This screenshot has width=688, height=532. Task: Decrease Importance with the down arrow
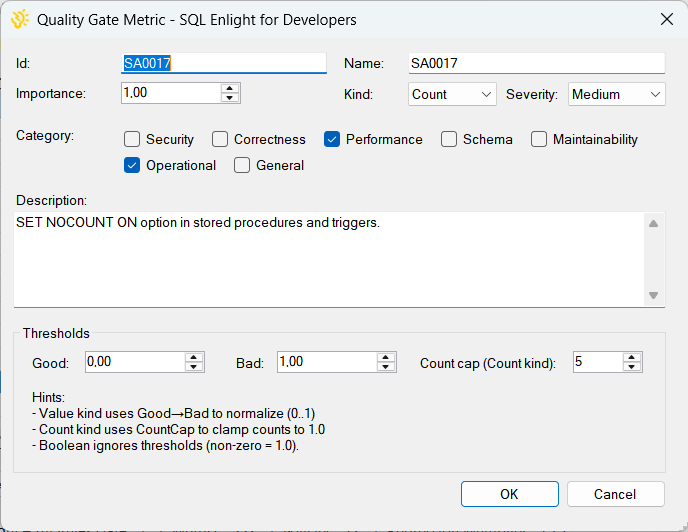tap(230, 98)
